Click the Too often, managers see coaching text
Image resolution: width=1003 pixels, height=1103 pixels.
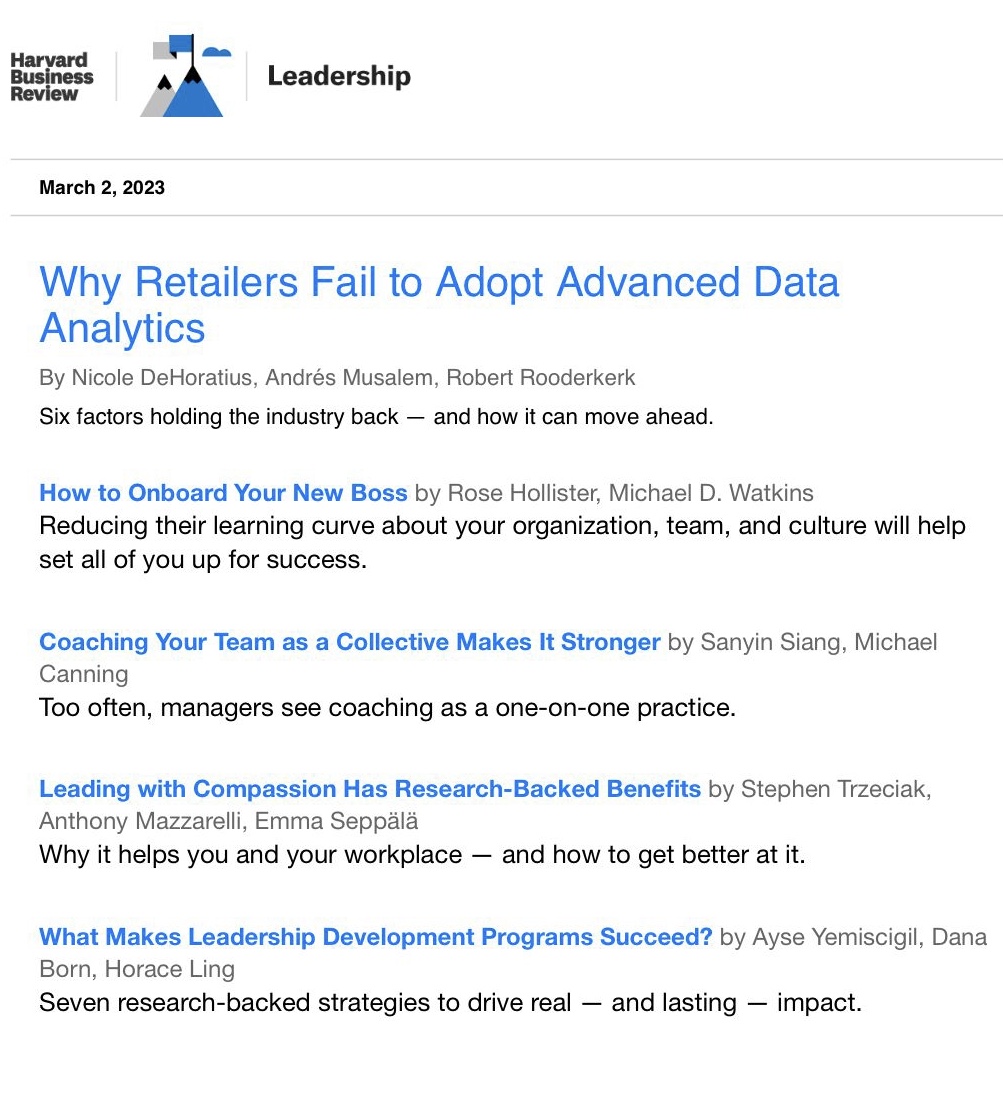click(x=388, y=707)
